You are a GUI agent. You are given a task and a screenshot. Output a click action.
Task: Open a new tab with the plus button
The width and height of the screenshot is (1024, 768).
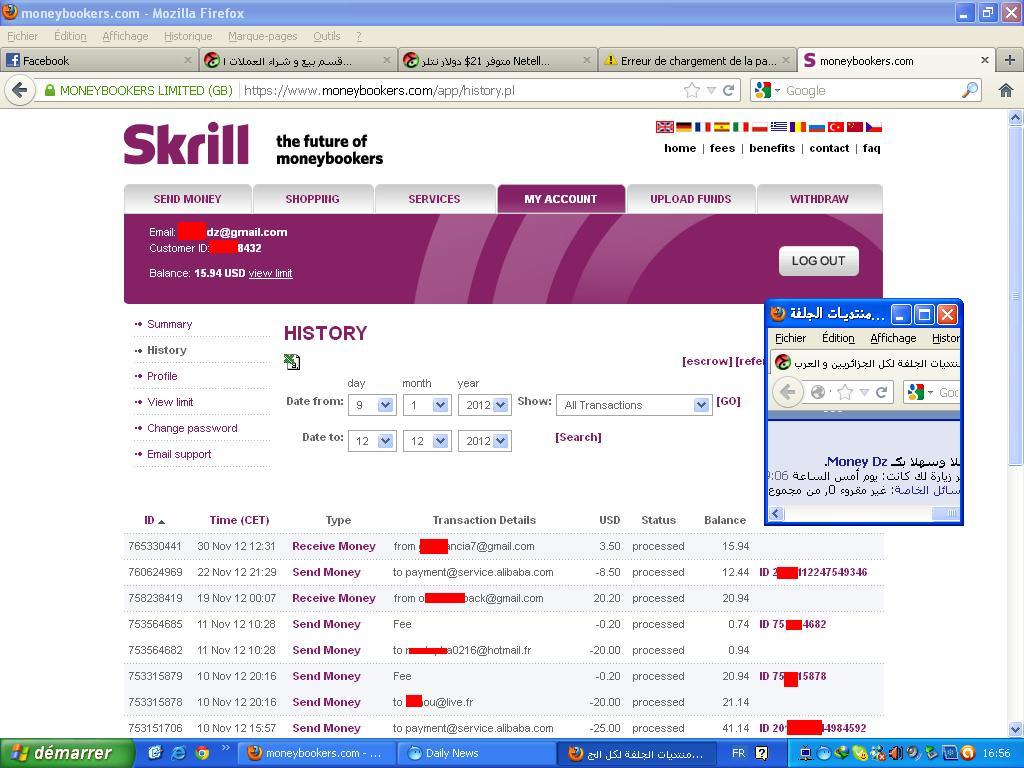click(1010, 60)
